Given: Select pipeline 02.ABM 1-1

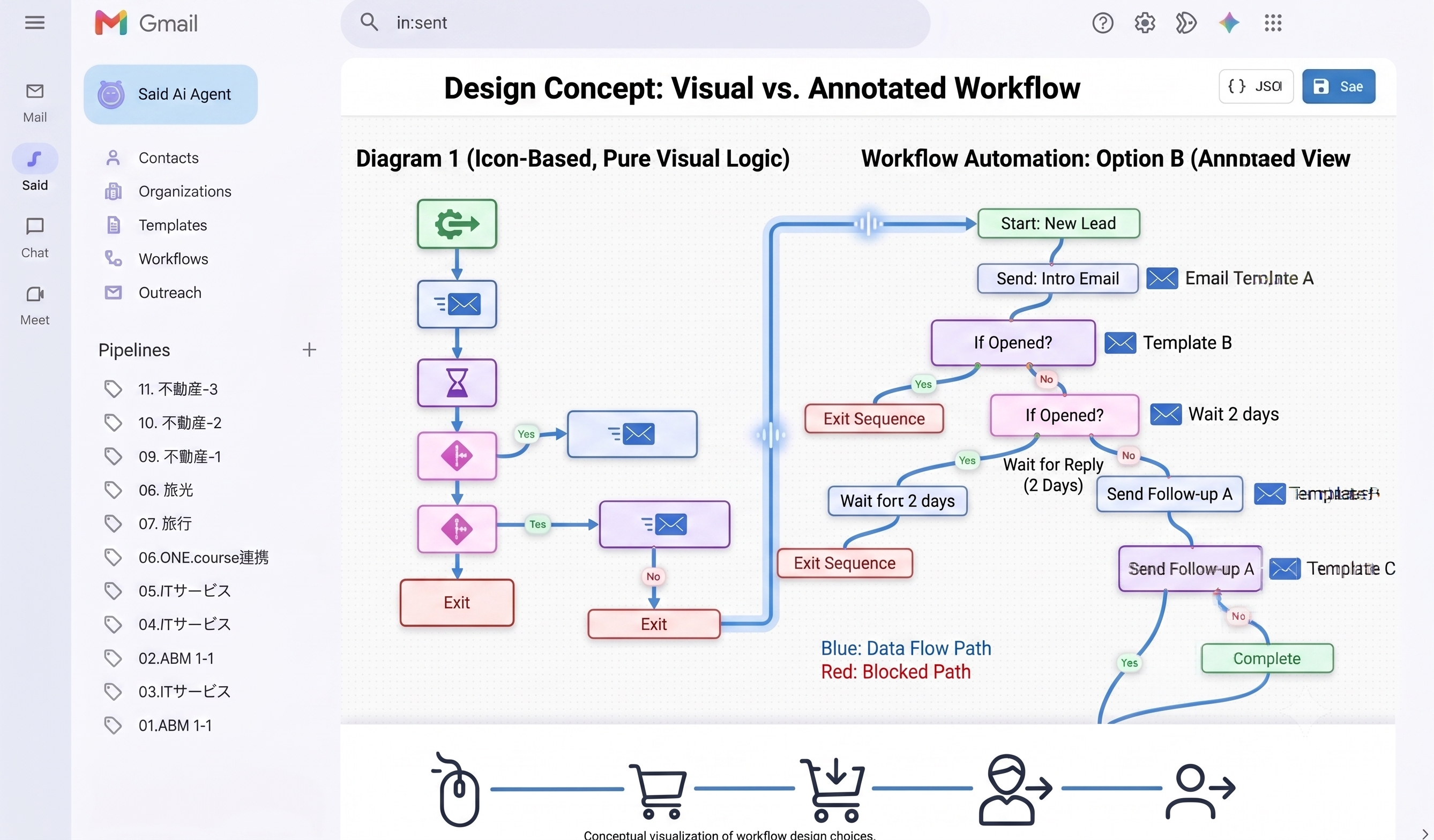Looking at the screenshot, I should (159, 658).
